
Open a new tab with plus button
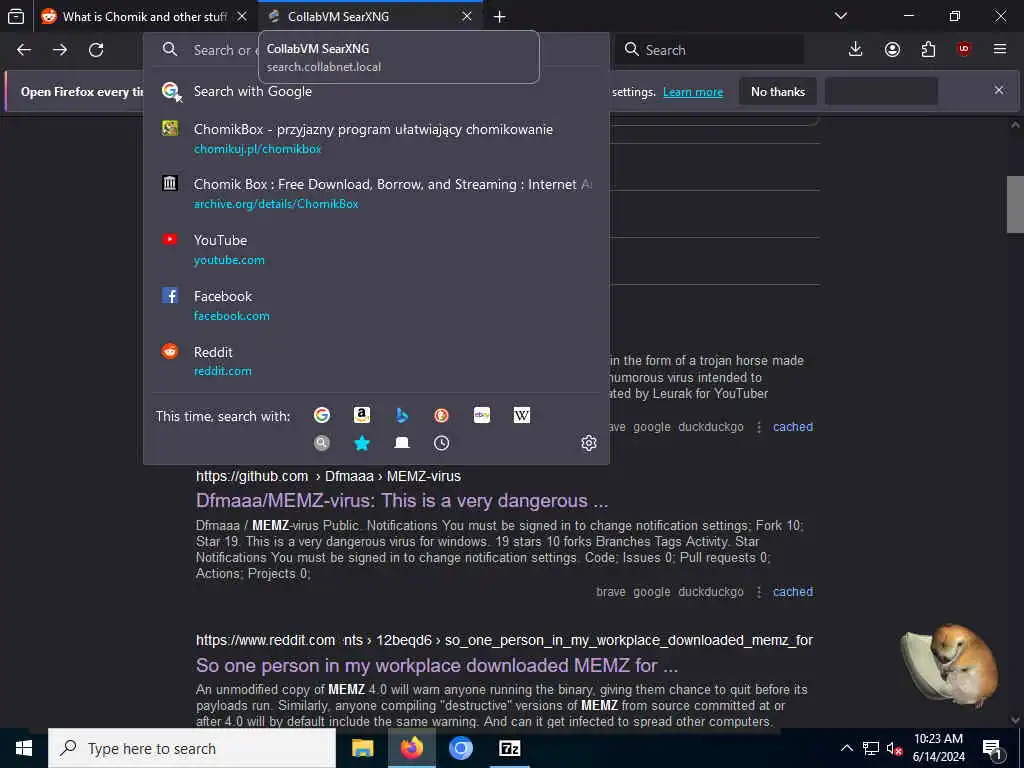tap(500, 16)
